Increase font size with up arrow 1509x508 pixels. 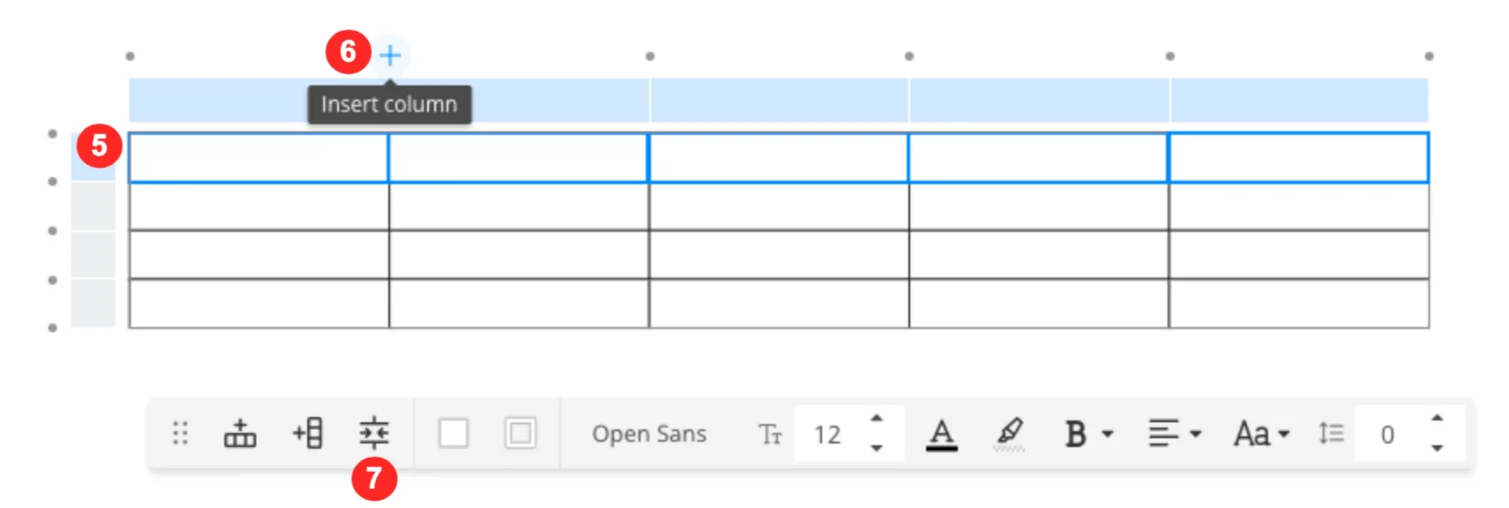coord(877,419)
